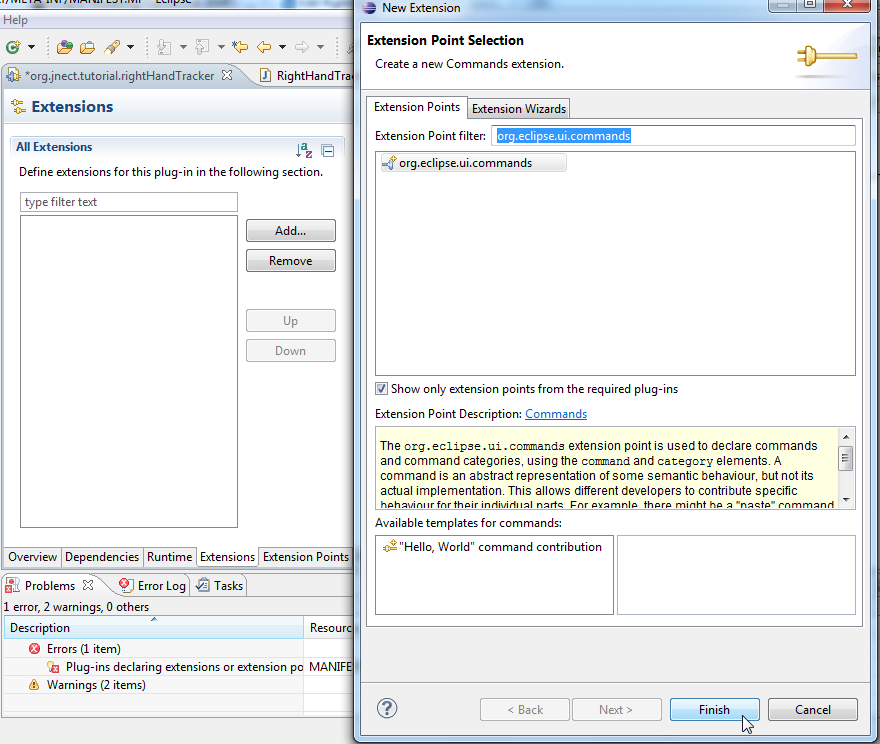Click the collapse all icon in All Extensions

(x=328, y=150)
